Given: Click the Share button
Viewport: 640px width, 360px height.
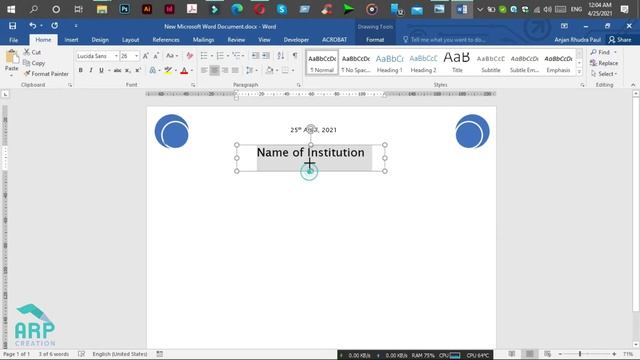Looking at the screenshot, I should [620, 40].
